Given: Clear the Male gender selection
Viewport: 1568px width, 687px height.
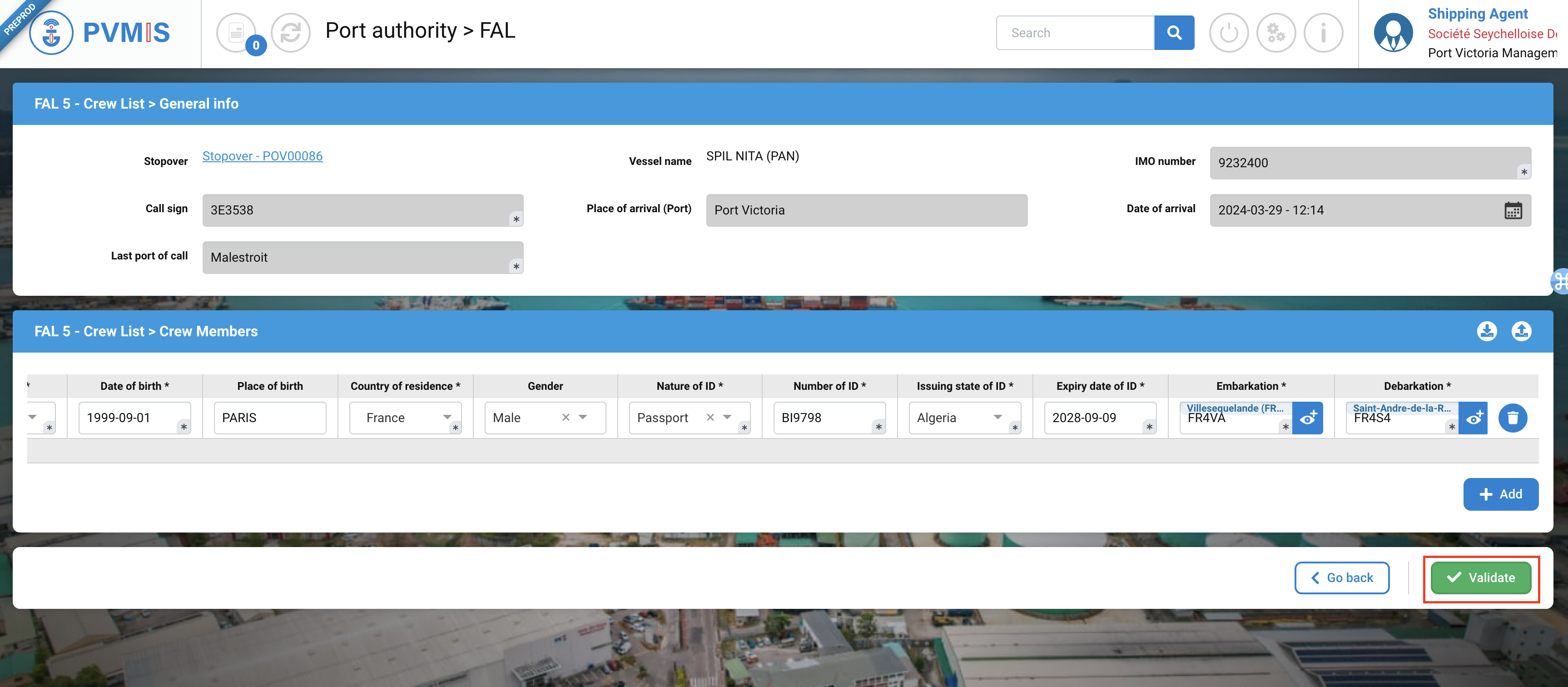Looking at the screenshot, I should point(566,418).
